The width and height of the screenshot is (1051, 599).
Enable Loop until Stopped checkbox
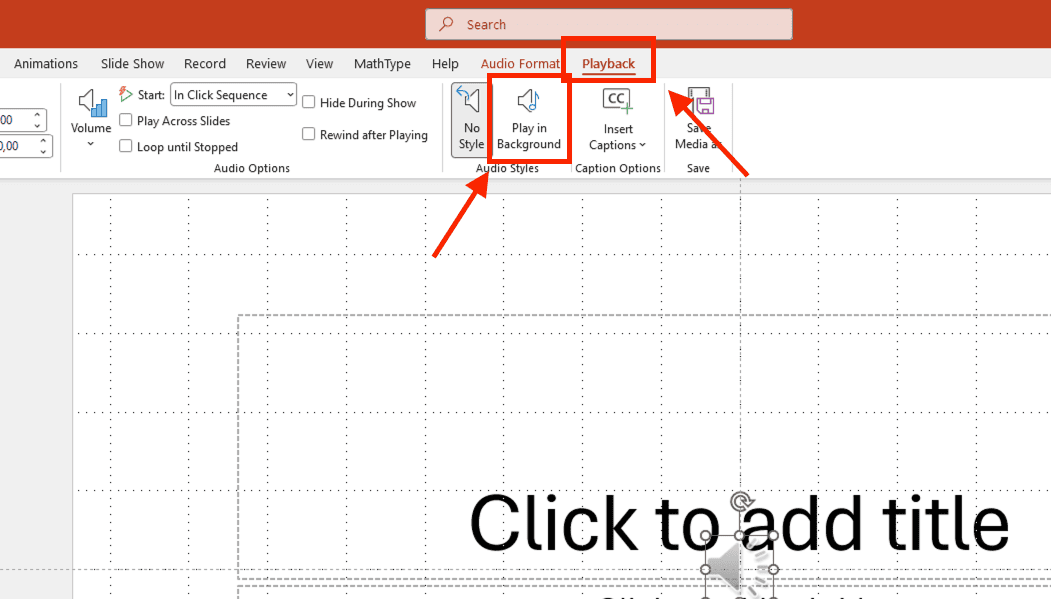pos(125,146)
